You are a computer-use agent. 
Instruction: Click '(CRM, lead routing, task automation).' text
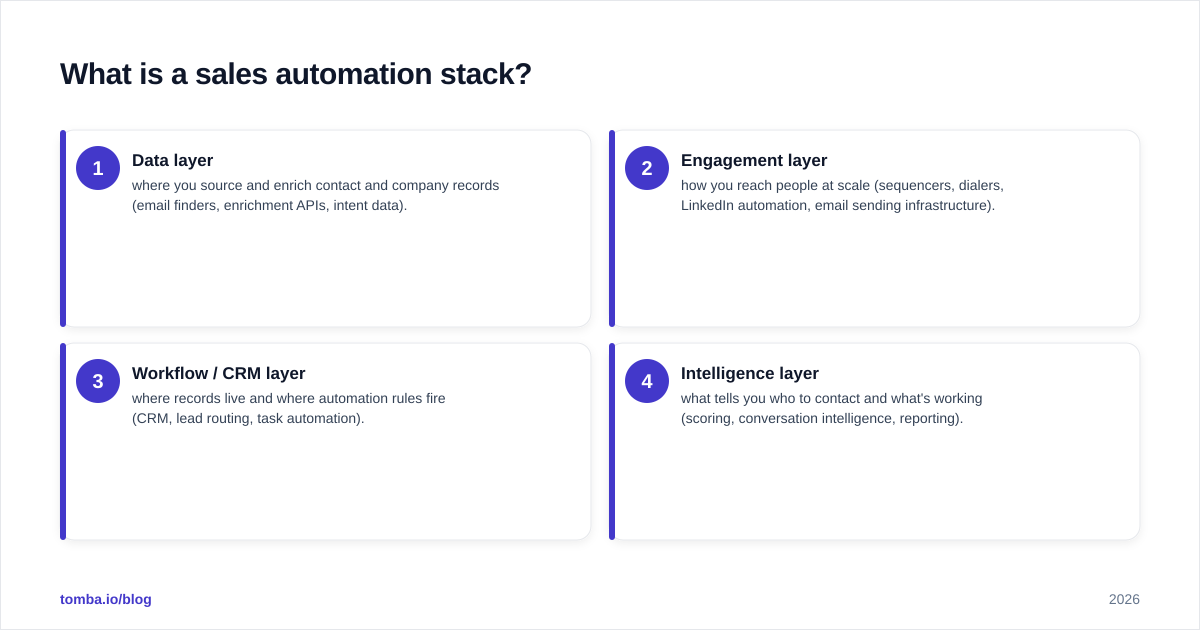[x=248, y=418]
